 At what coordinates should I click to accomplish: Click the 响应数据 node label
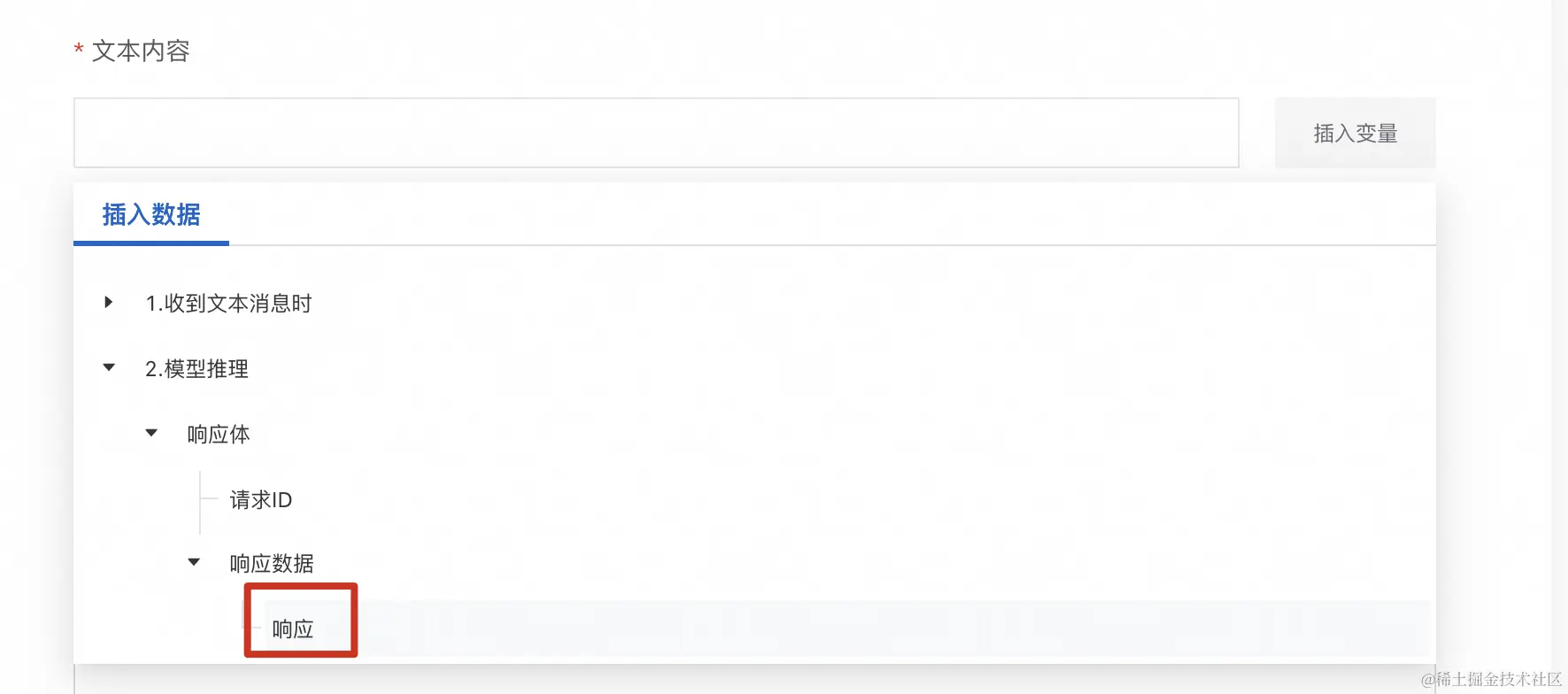coord(272,564)
